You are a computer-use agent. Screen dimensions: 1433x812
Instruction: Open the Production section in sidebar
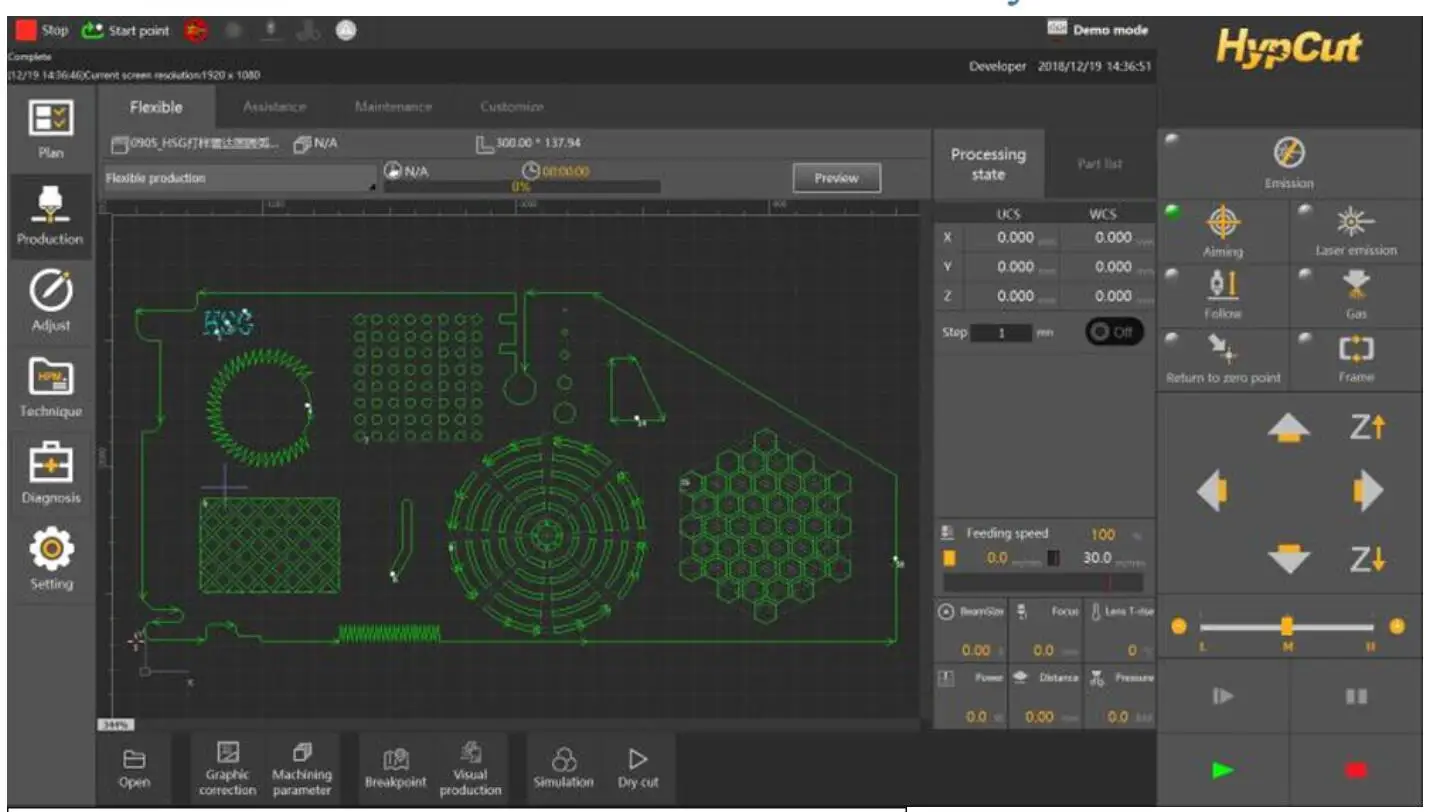(x=50, y=216)
